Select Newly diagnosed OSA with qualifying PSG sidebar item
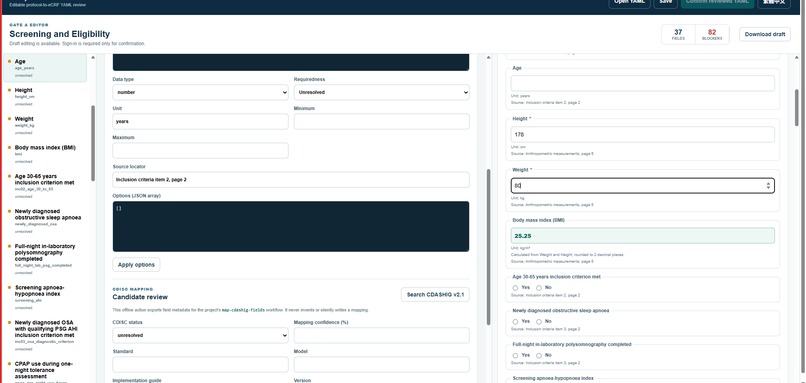806x383 pixels. (45, 335)
